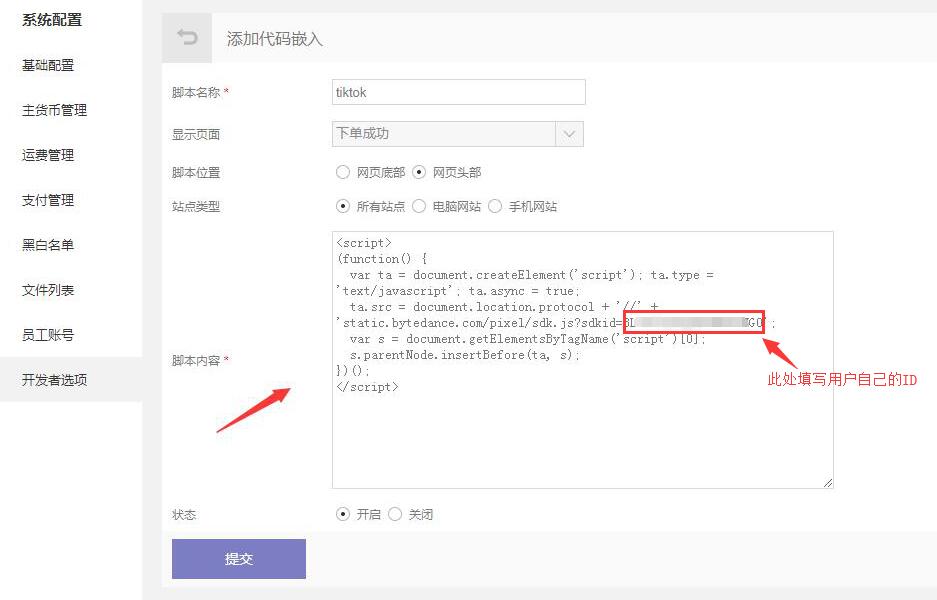Go to 运费管理 menu item

pyautogui.click(x=48, y=155)
